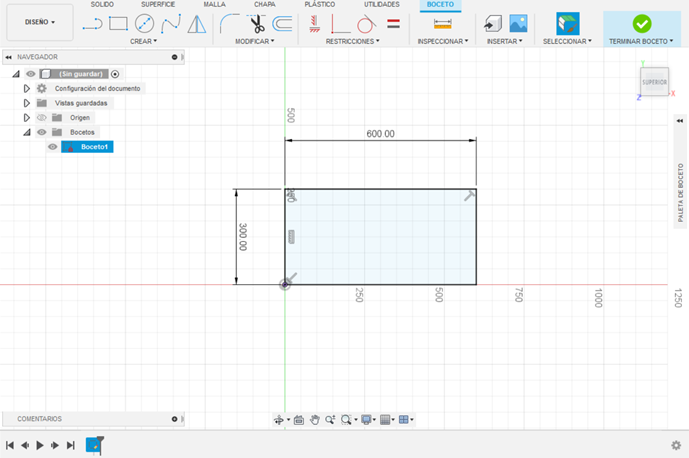Collapse the NAVEGADOR panel with arrows
Viewport: 689px width, 458px height.
click(9, 57)
